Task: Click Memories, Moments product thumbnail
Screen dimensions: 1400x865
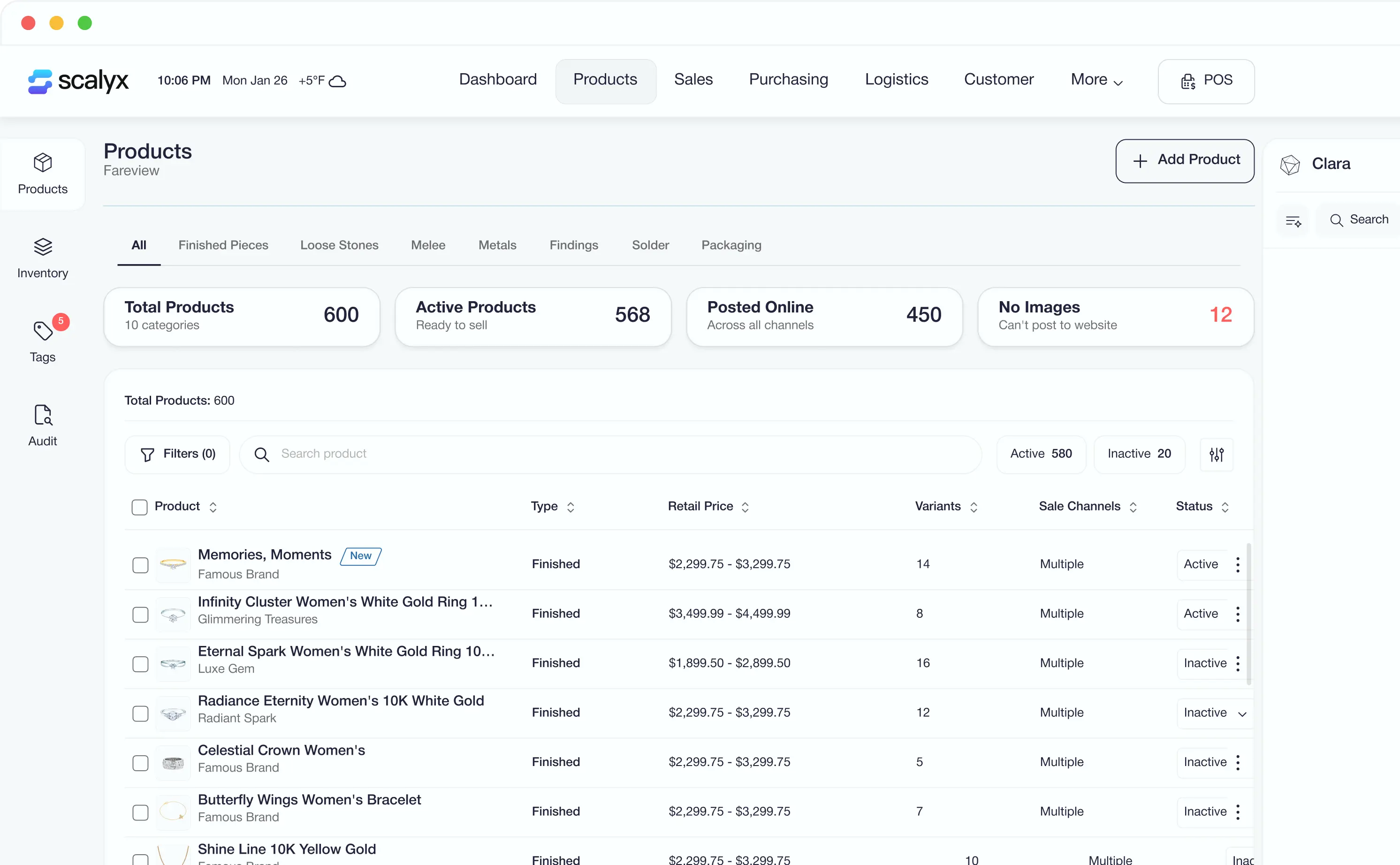Action: [x=173, y=565]
